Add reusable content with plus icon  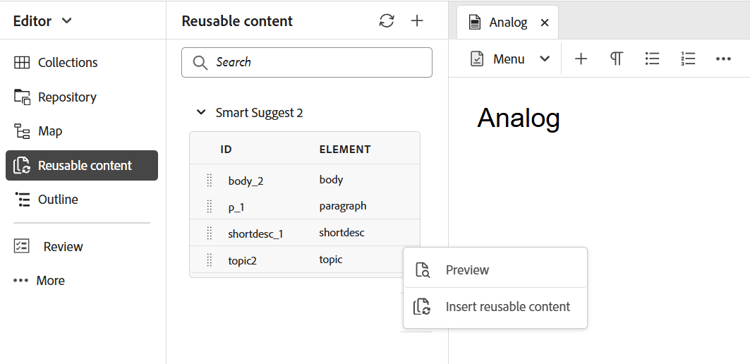[417, 21]
